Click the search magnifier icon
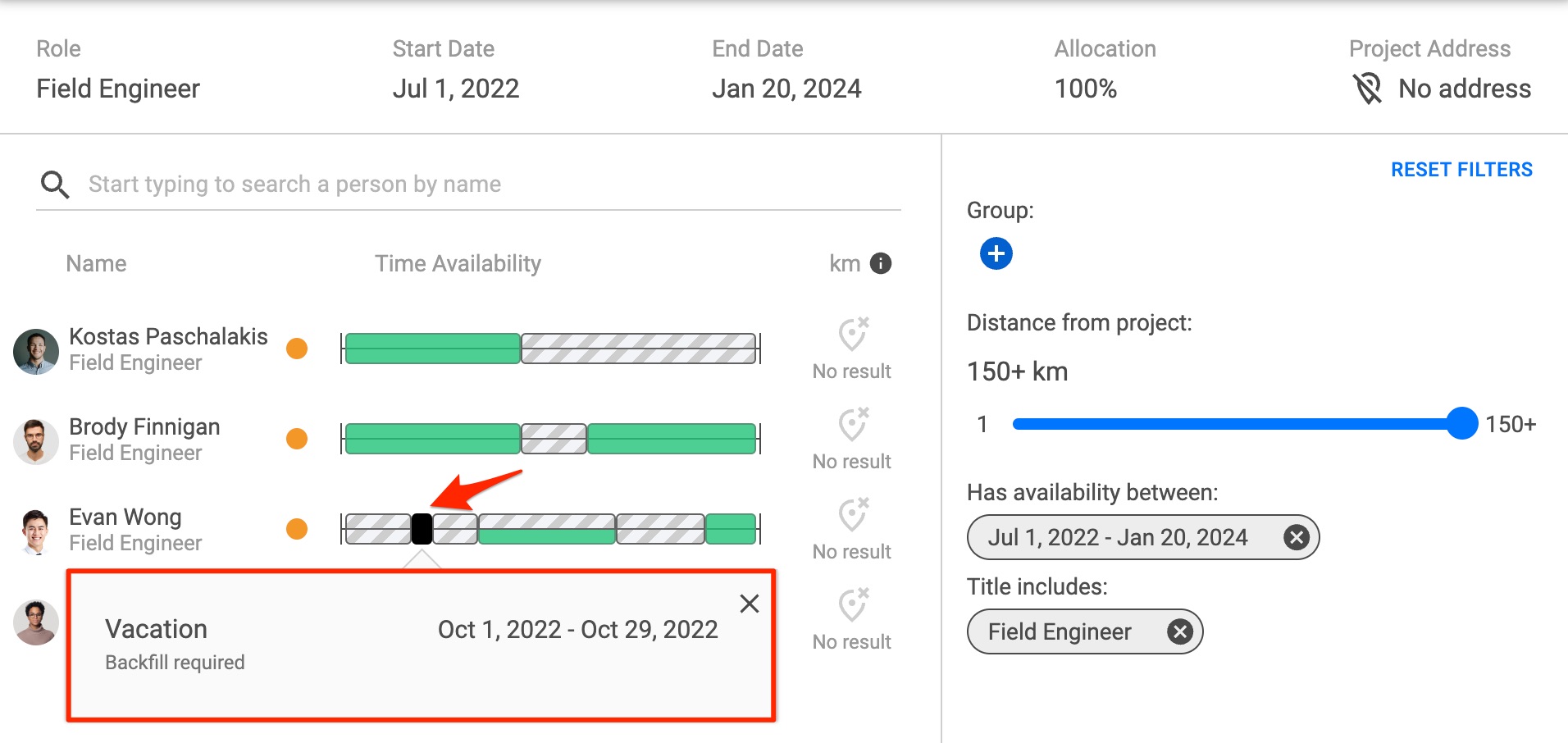This screenshot has height=743, width=1568. coord(55,185)
